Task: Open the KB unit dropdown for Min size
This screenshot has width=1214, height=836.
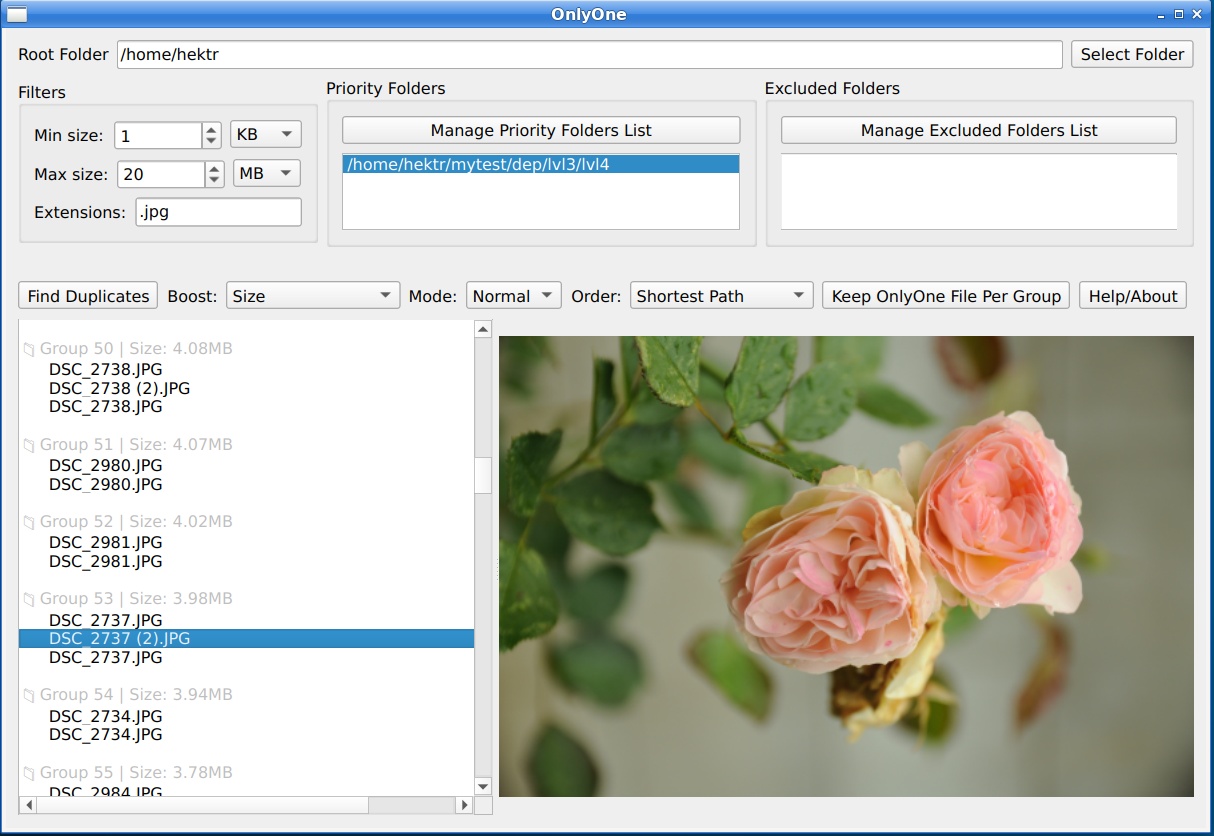Action: tap(265, 133)
